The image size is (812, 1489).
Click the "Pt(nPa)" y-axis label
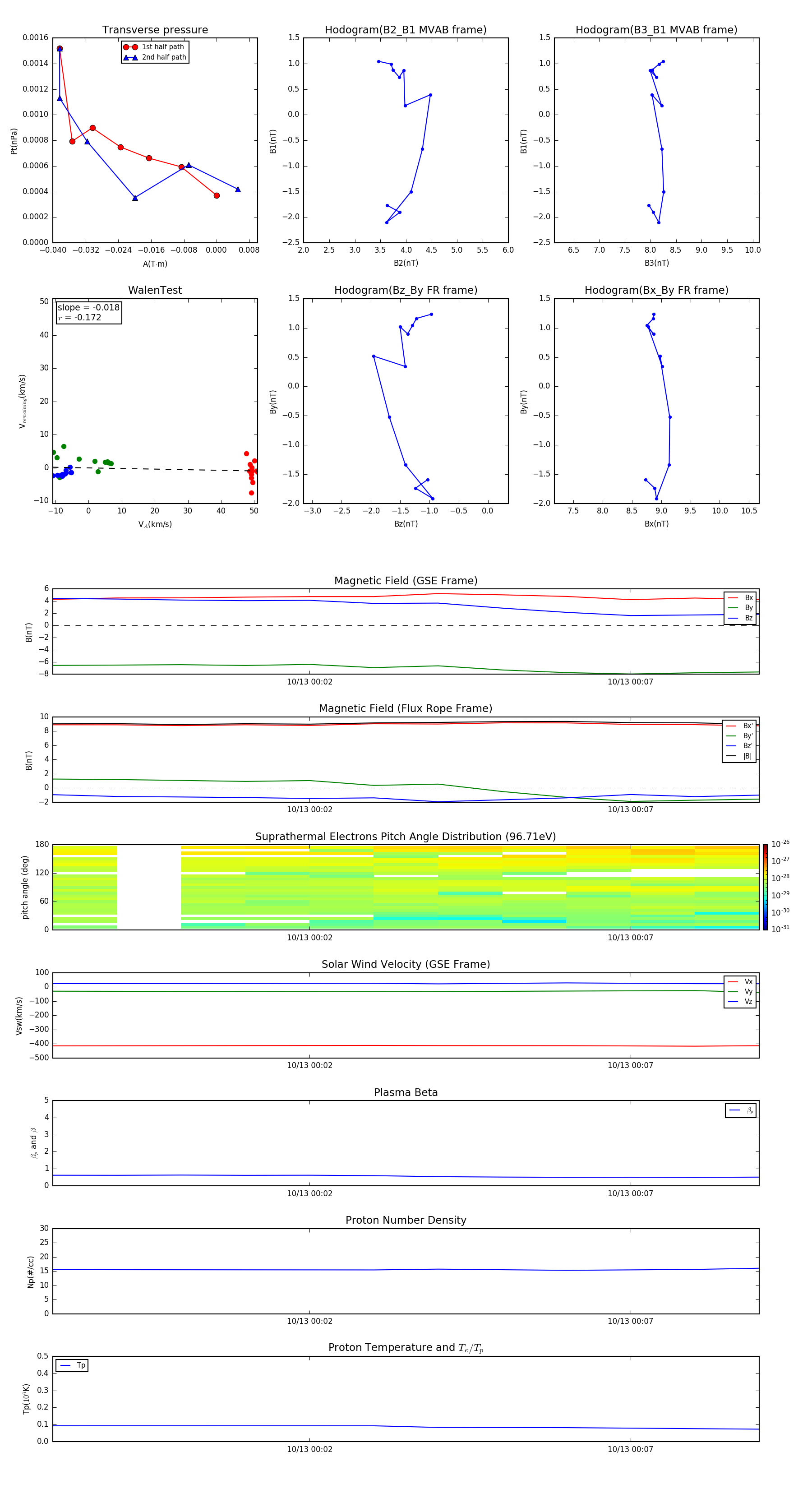[x=14, y=141]
